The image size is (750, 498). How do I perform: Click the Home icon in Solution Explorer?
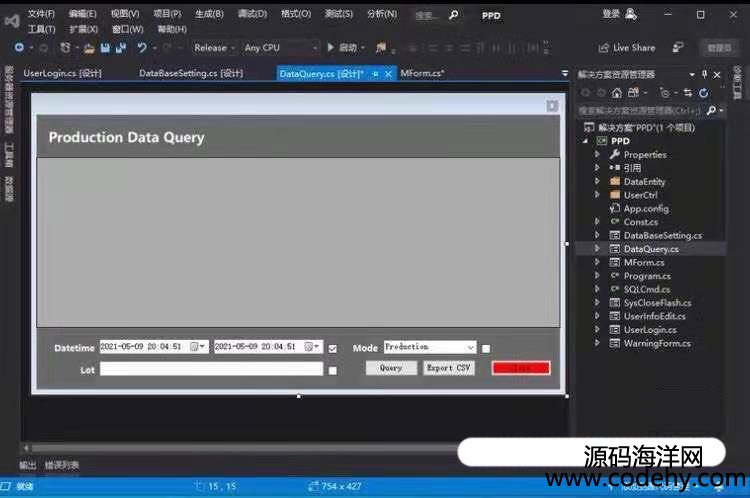click(617, 92)
